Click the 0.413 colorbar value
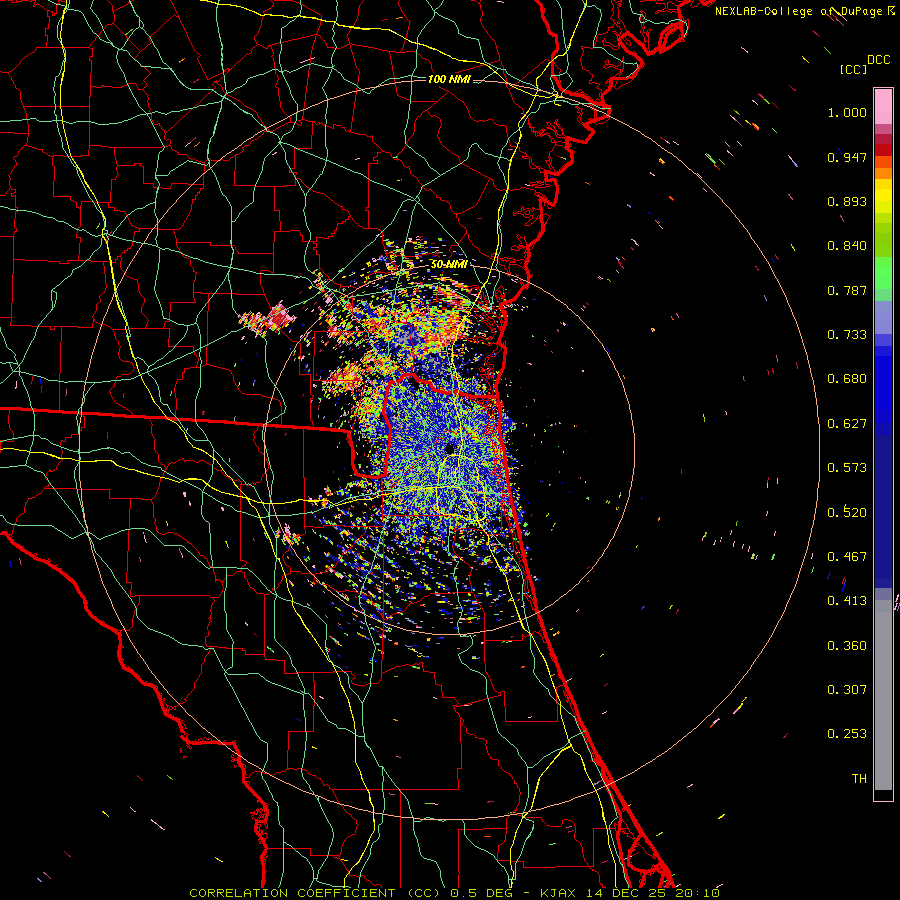Viewport: 900px width, 900px height. [847, 601]
